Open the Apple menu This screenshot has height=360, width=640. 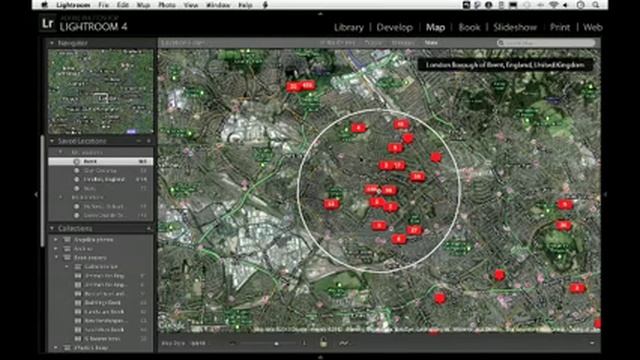(x=44, y=5)
